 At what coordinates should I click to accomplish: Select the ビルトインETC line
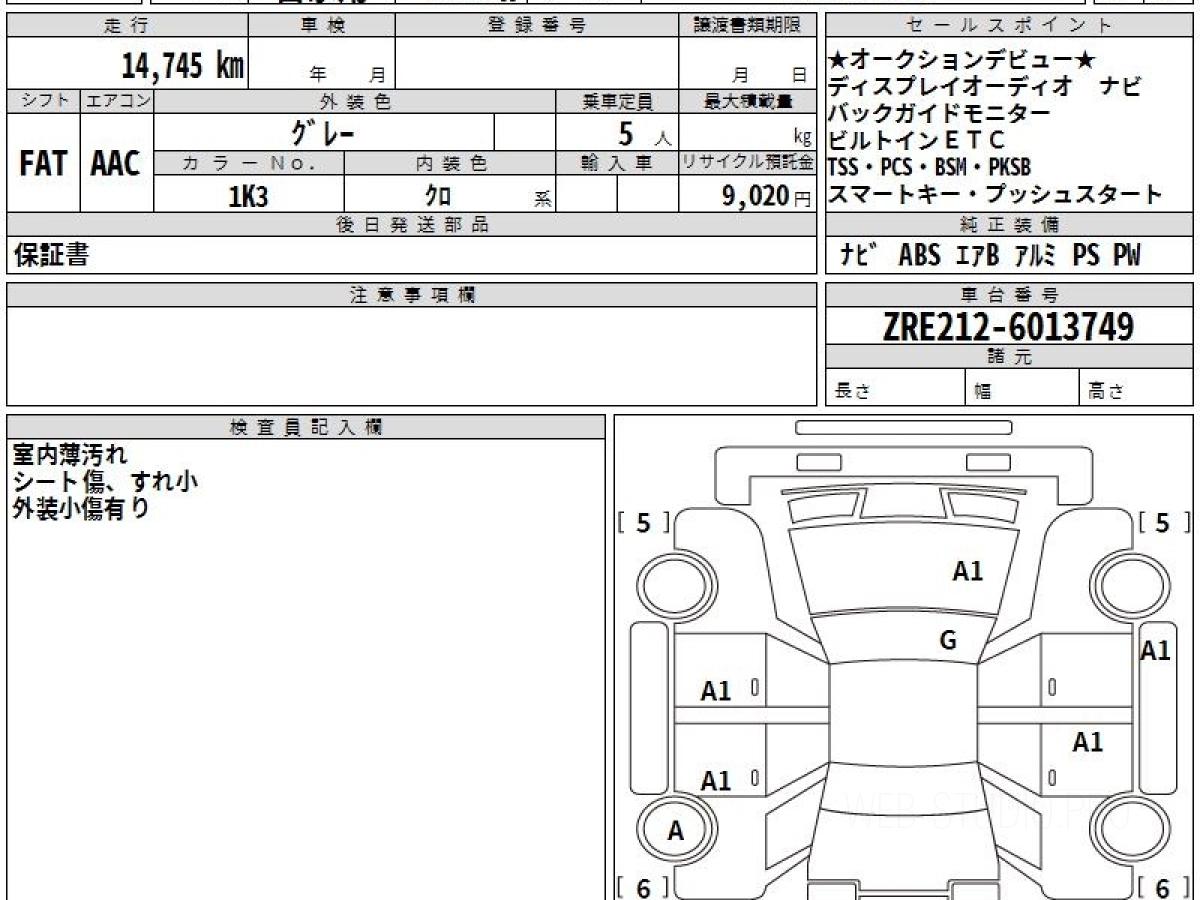(916, 140)
